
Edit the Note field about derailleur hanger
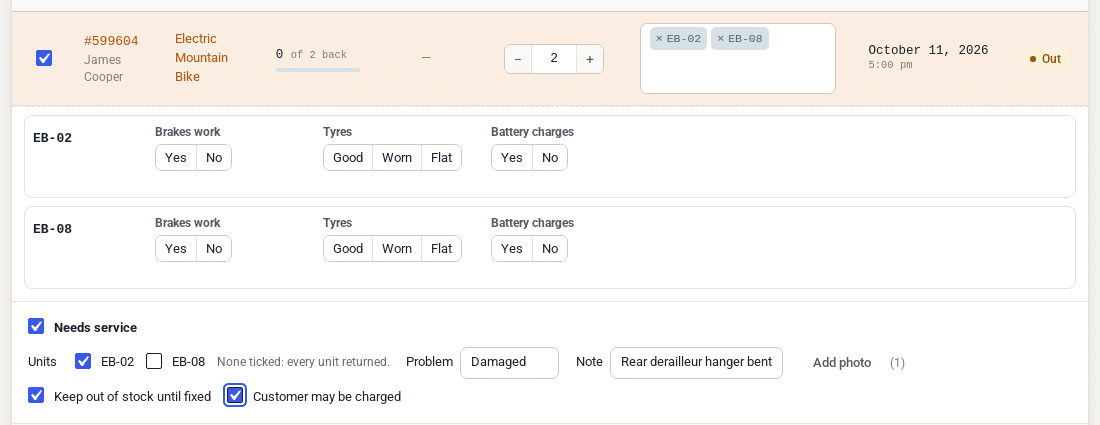[696, 363]
